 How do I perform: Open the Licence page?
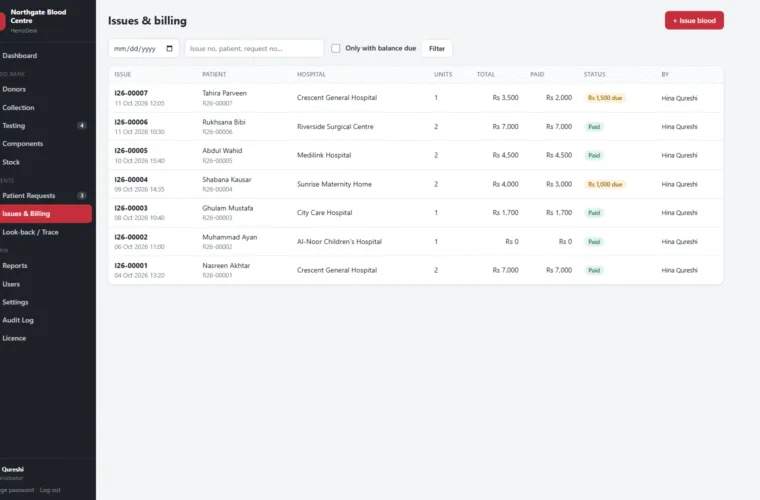coord(14,338)
